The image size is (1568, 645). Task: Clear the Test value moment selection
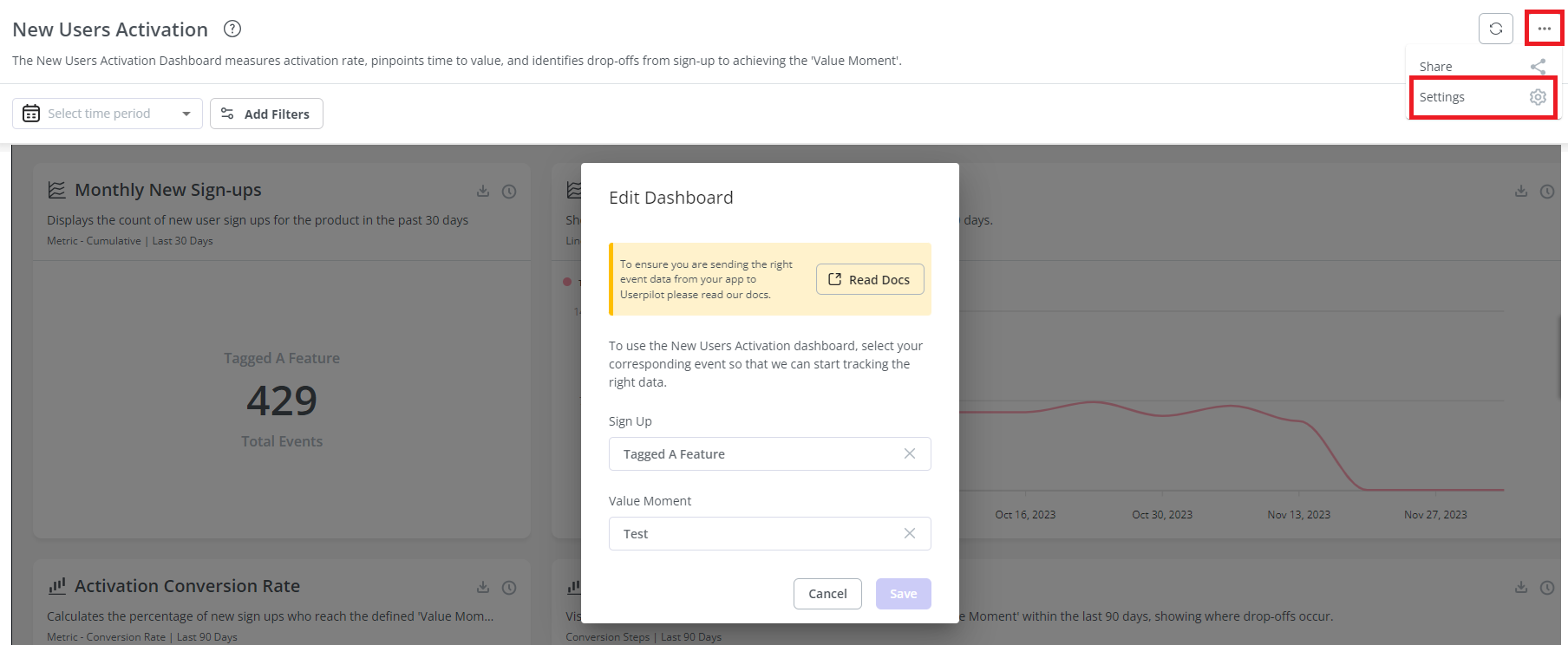(910, 533)
